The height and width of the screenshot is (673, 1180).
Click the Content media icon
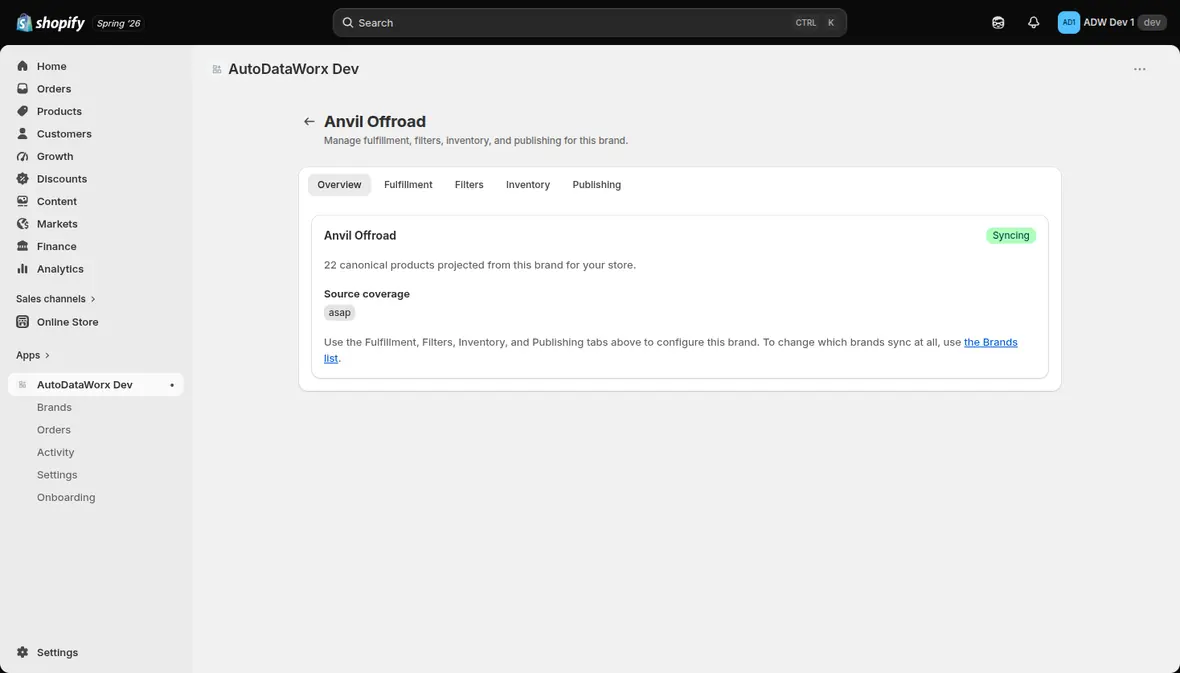tap(23, 202)
